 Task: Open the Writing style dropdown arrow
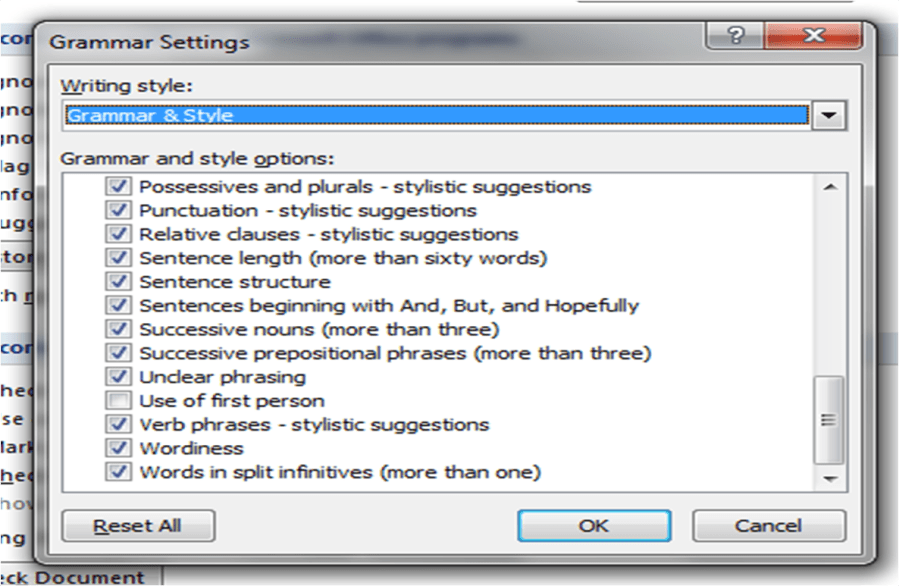(x=827, y=116)
